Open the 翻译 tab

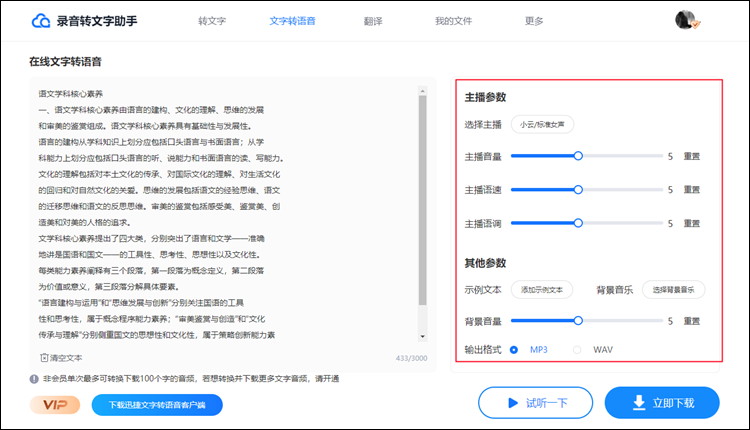[373, 21]
